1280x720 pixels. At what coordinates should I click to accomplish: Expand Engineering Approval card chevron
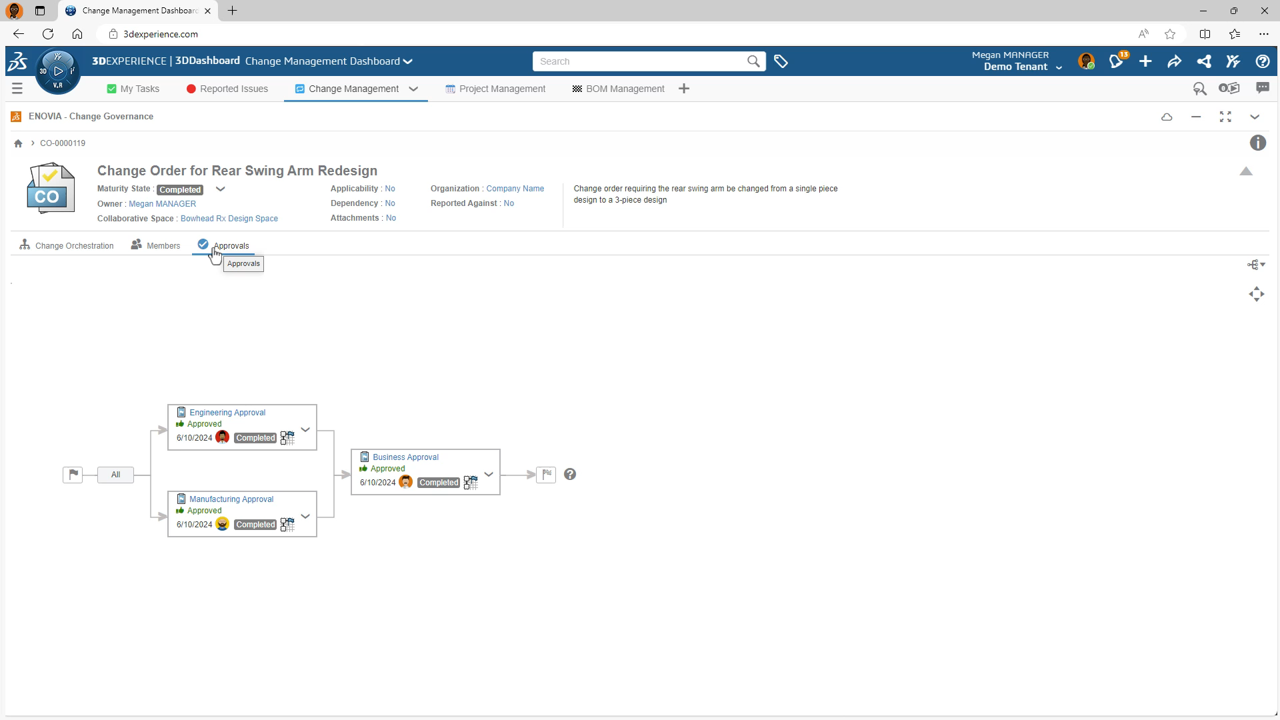tap(305, 430)
